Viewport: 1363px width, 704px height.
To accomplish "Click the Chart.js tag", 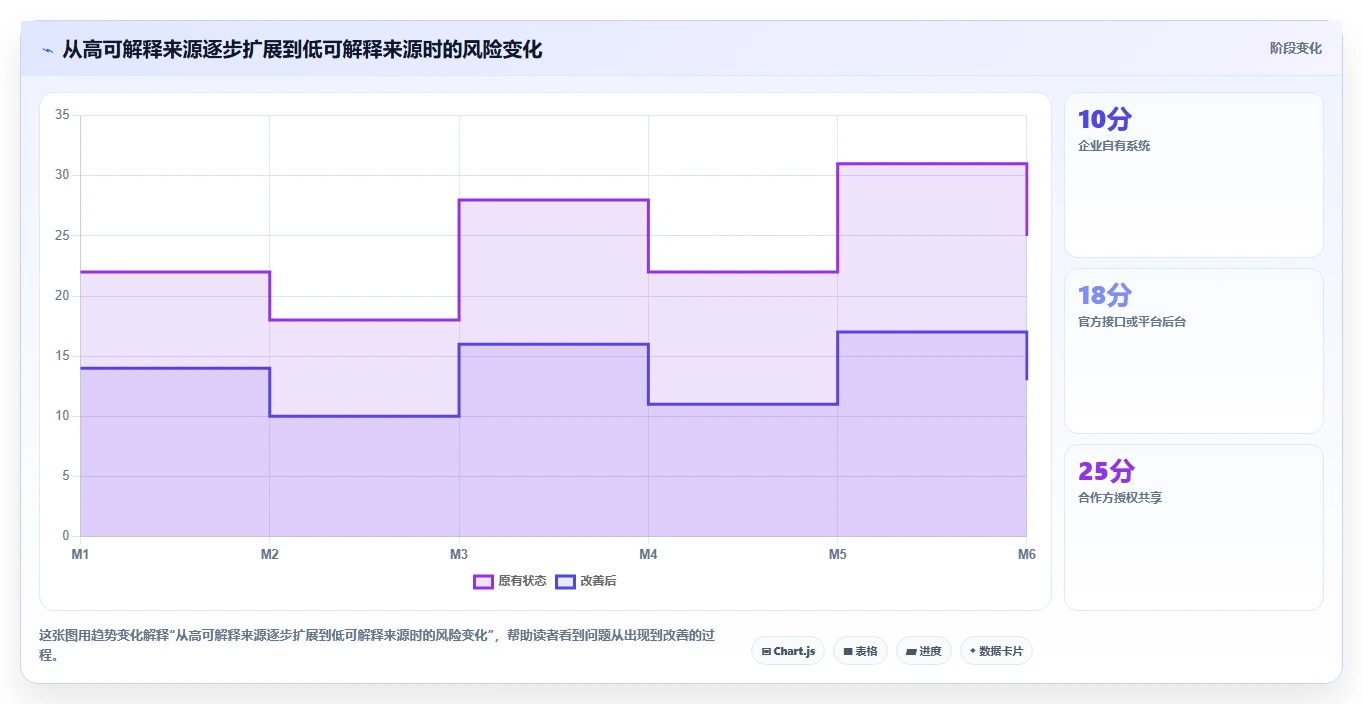I will click(788, 651).
